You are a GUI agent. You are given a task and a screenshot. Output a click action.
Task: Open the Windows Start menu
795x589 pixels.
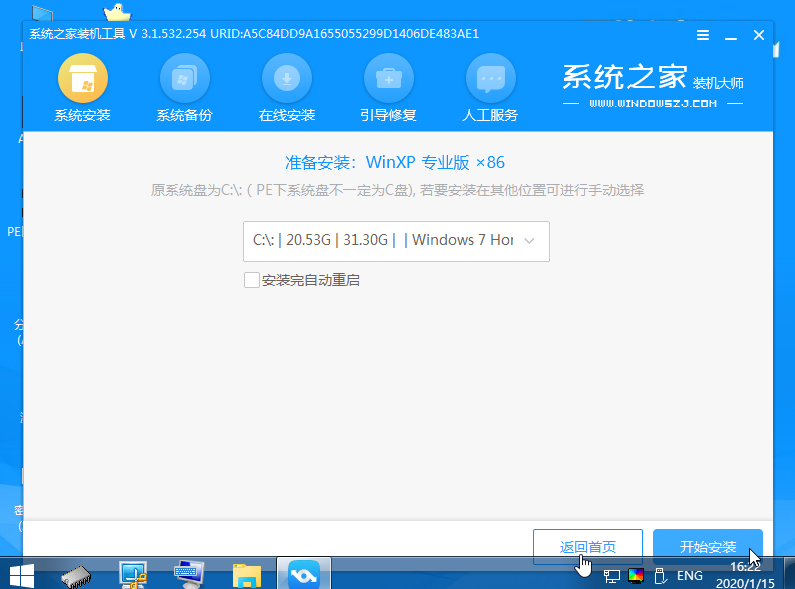click(21, 574)
